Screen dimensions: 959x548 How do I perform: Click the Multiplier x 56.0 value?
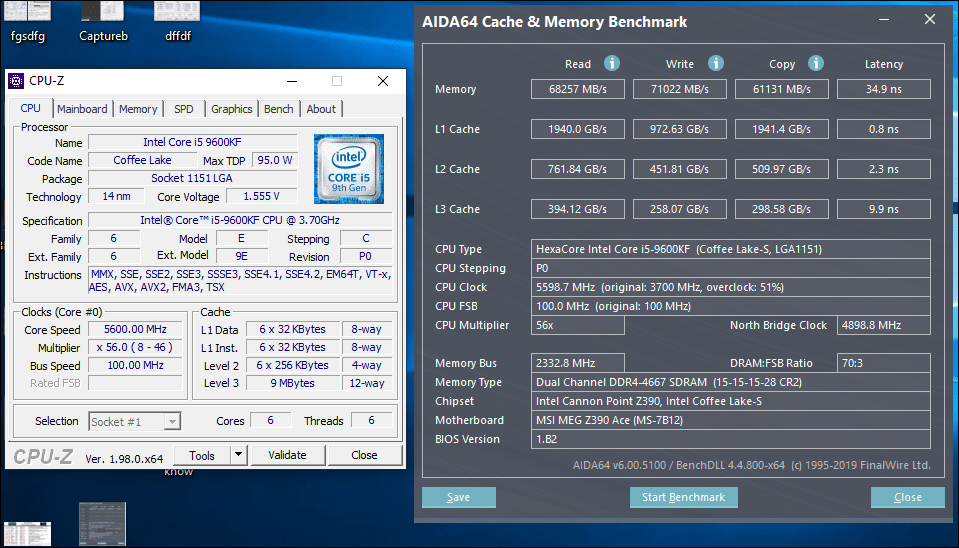pos(135,347)
